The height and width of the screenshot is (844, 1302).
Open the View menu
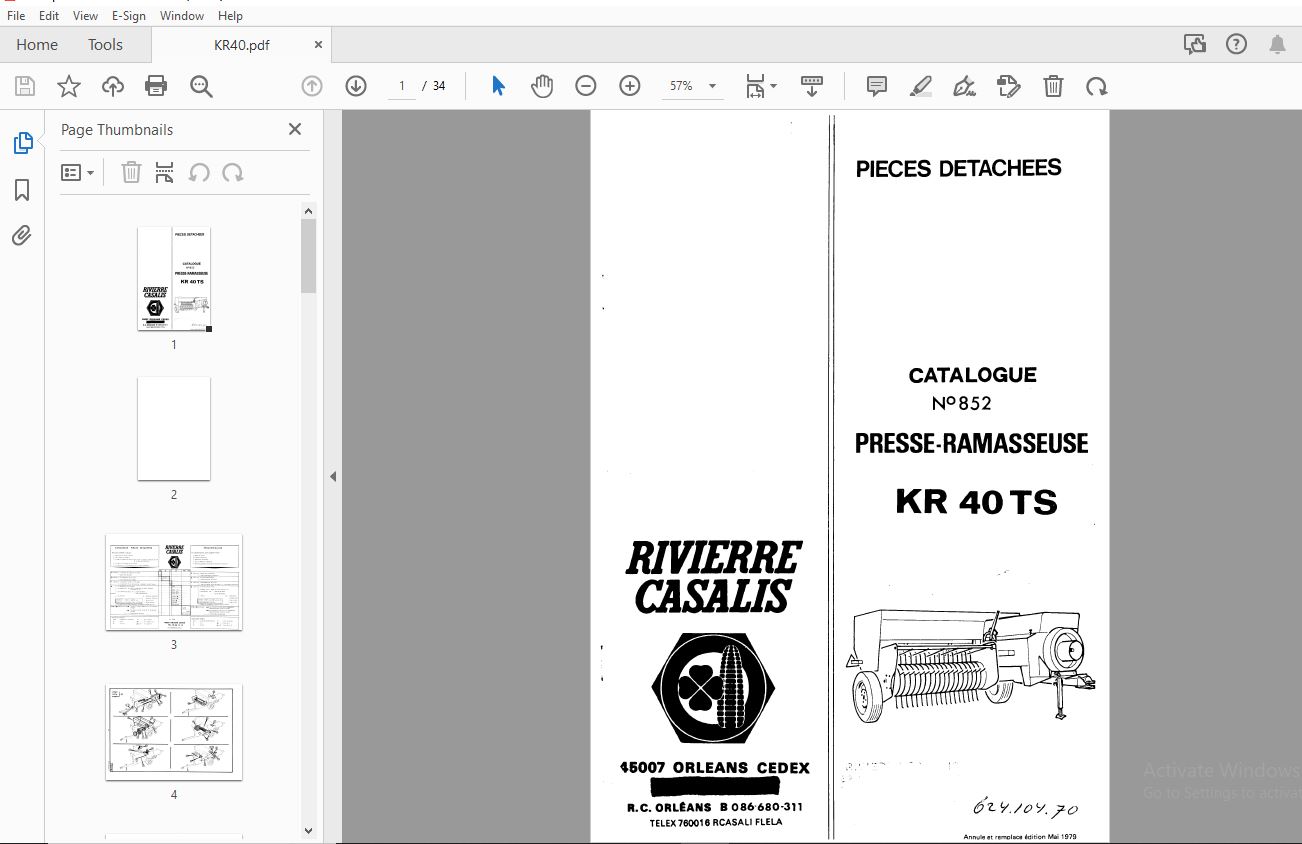click(x=85, y=16)
